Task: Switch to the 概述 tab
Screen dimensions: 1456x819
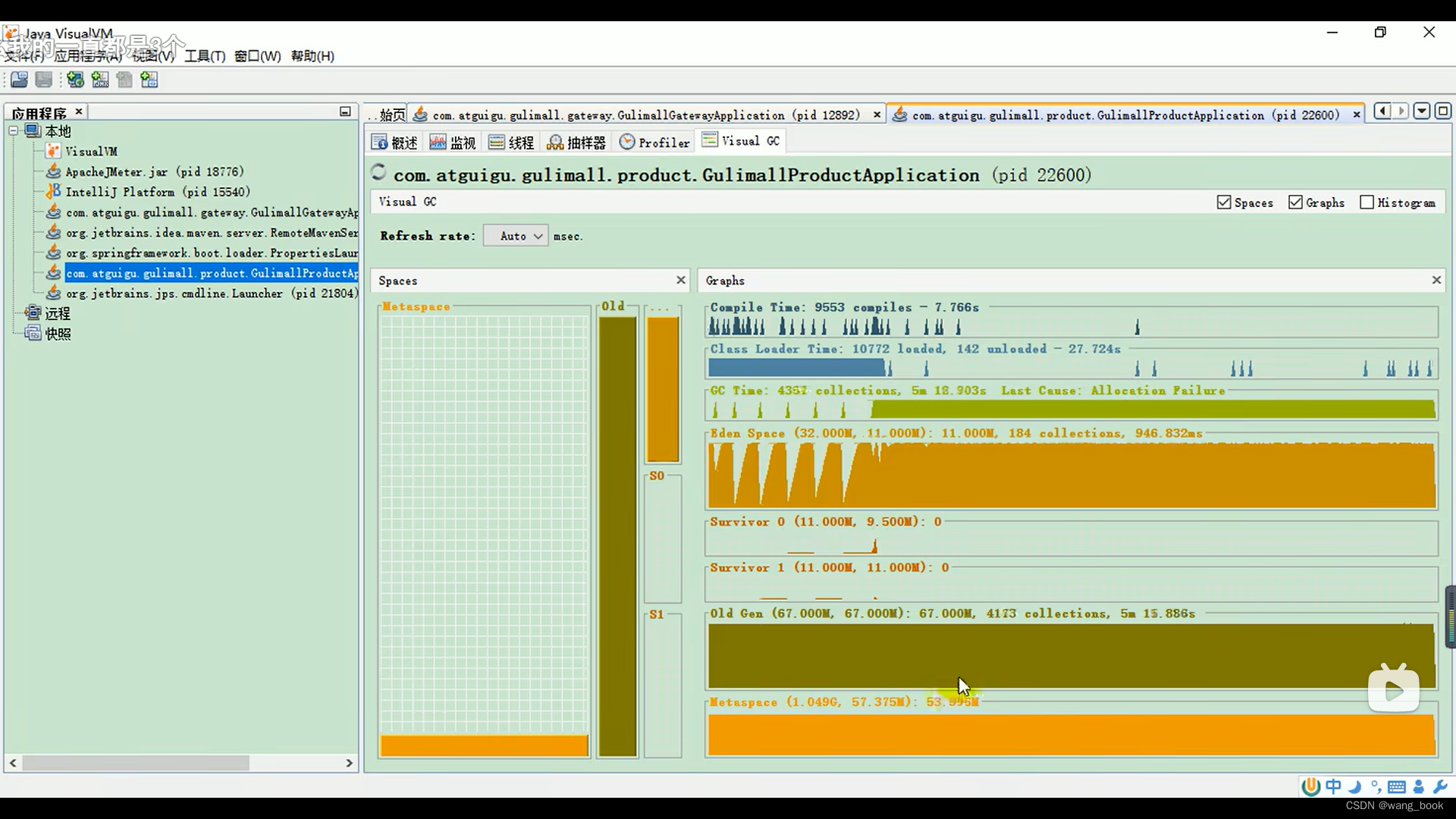Action: 394,143
